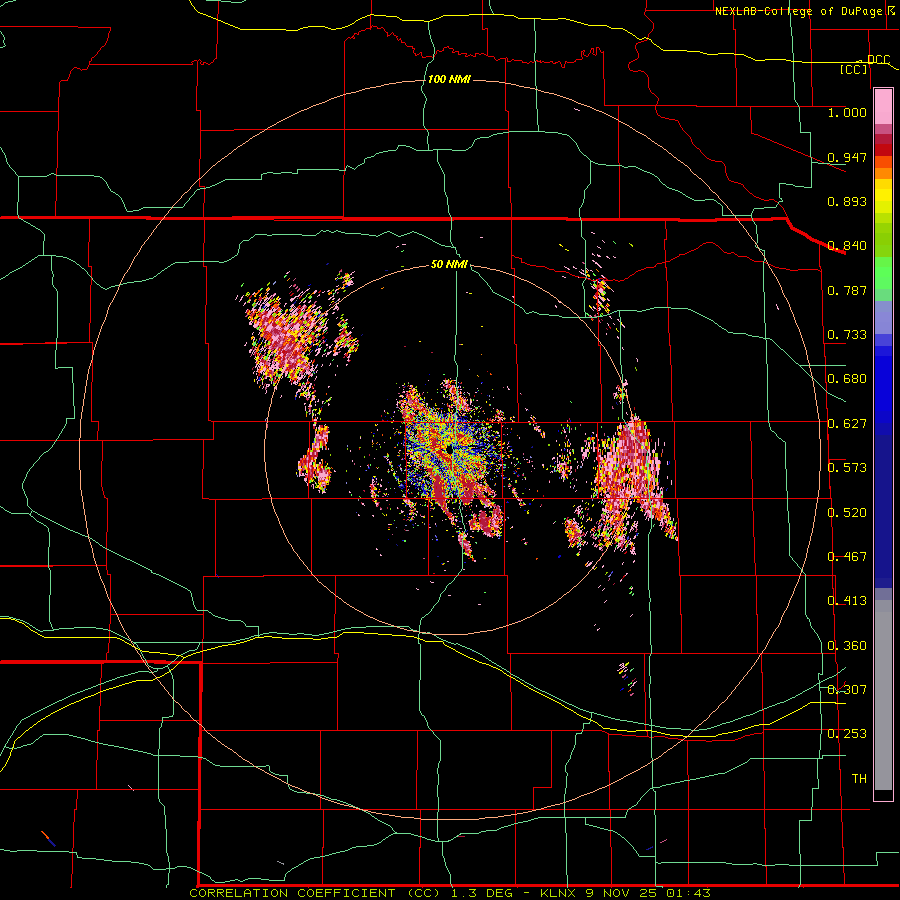Click the 0.787 scale value
The width and height of the screenshot is (900, 900).
847,290
